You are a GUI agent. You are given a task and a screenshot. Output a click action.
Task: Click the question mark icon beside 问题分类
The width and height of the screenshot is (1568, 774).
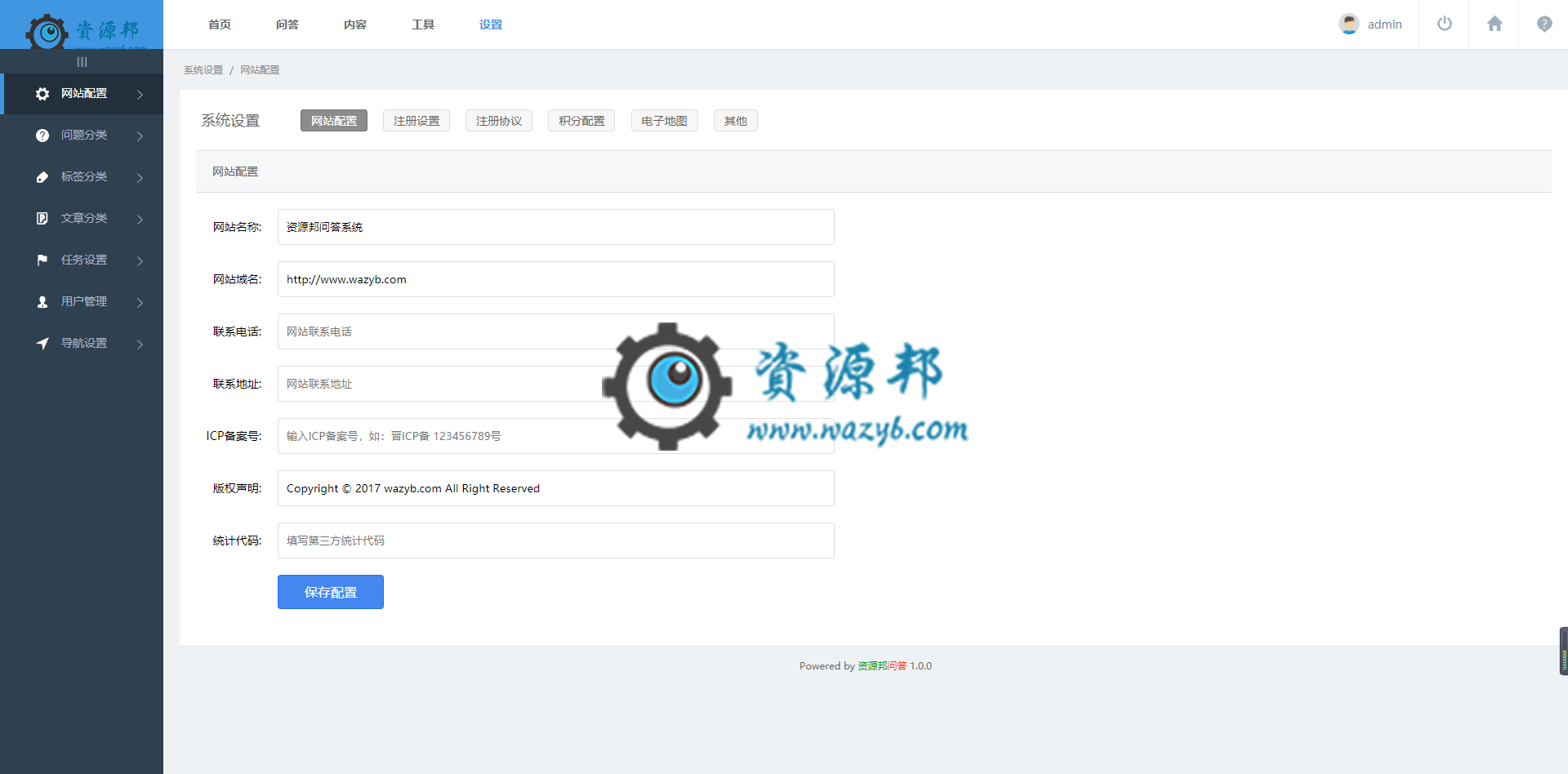coord(42,136)
